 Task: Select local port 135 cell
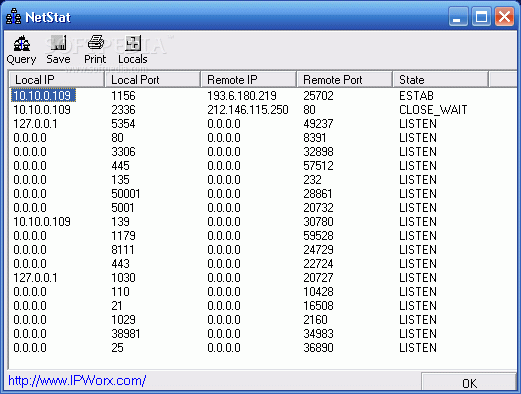[x=120, y=180]
